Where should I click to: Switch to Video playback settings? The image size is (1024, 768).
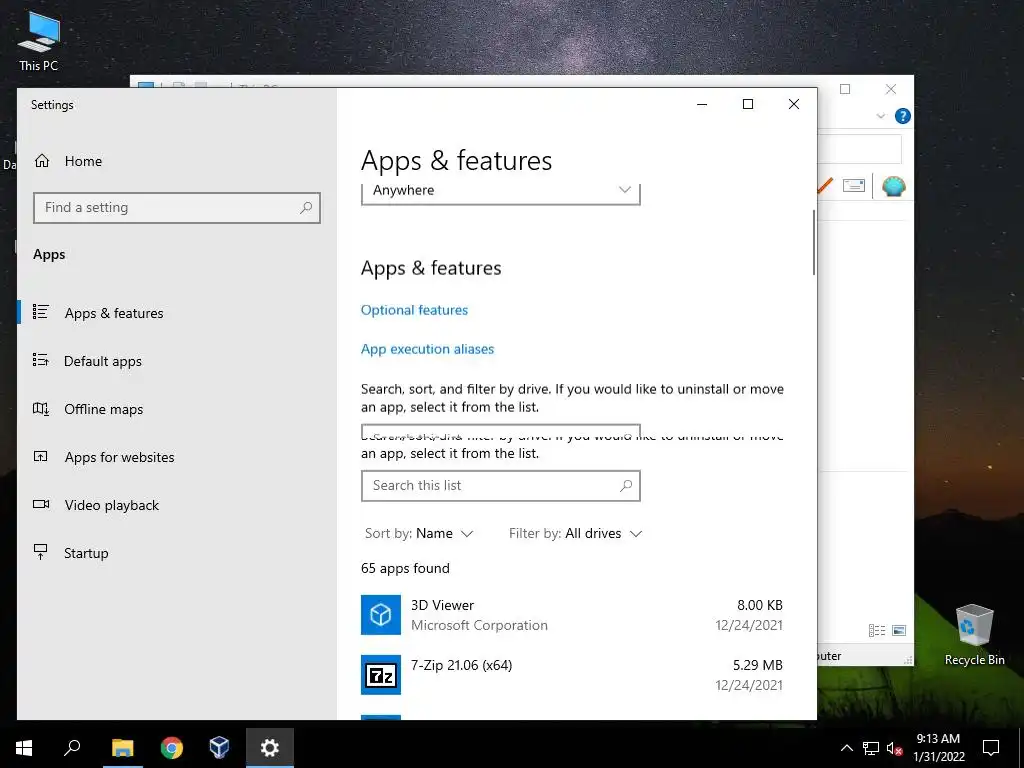tap(112, 505)
